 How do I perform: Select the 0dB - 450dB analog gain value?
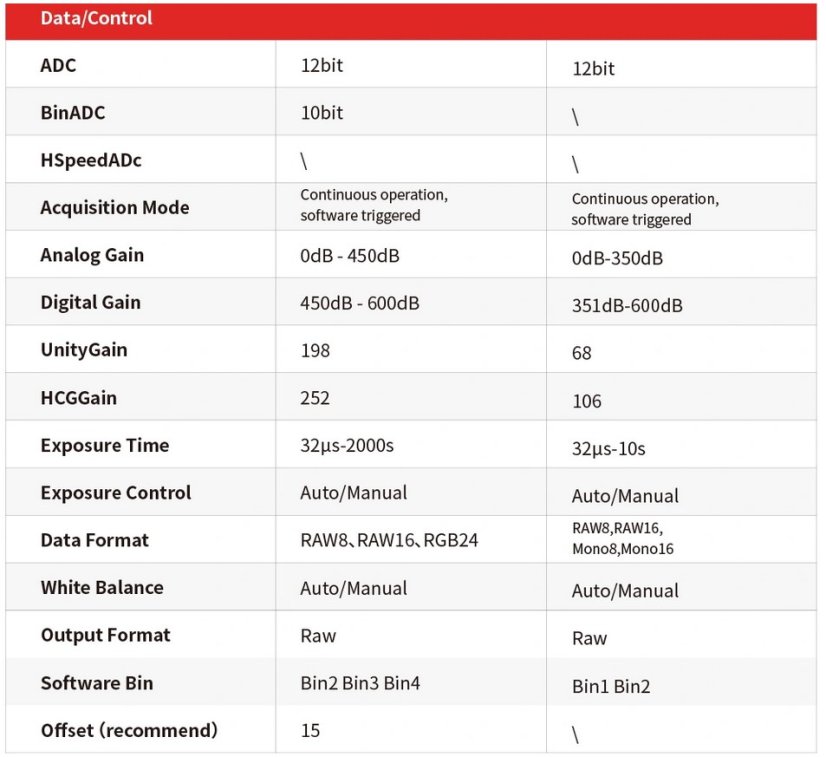point(349,255)
